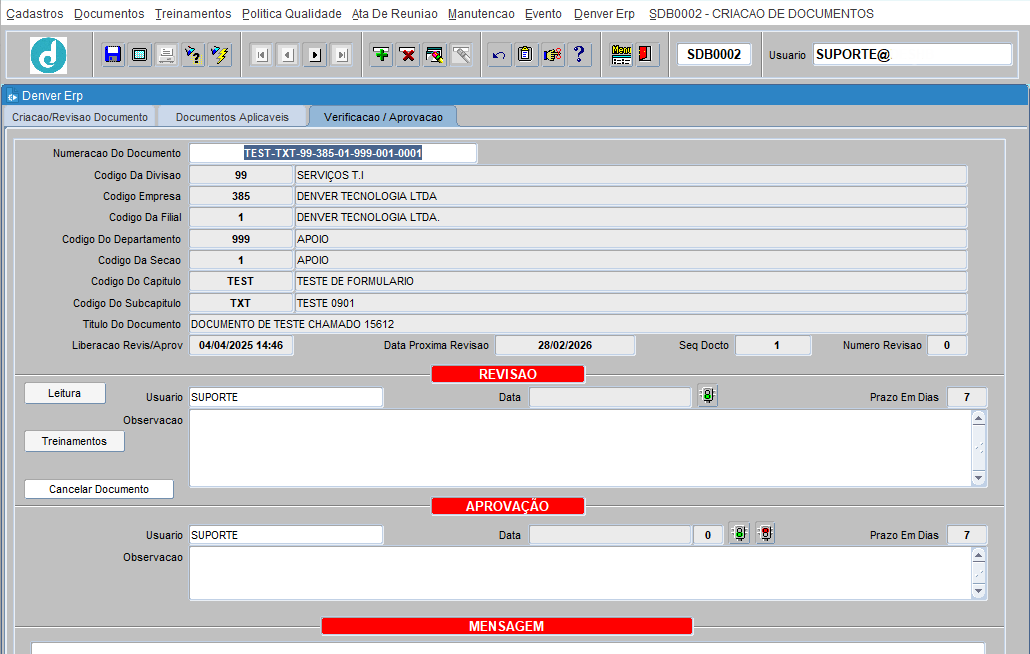This screenshot has height=654, width=1030.
Task: Click the Denver 'd' logo icon
Action: tap(48, 55)
